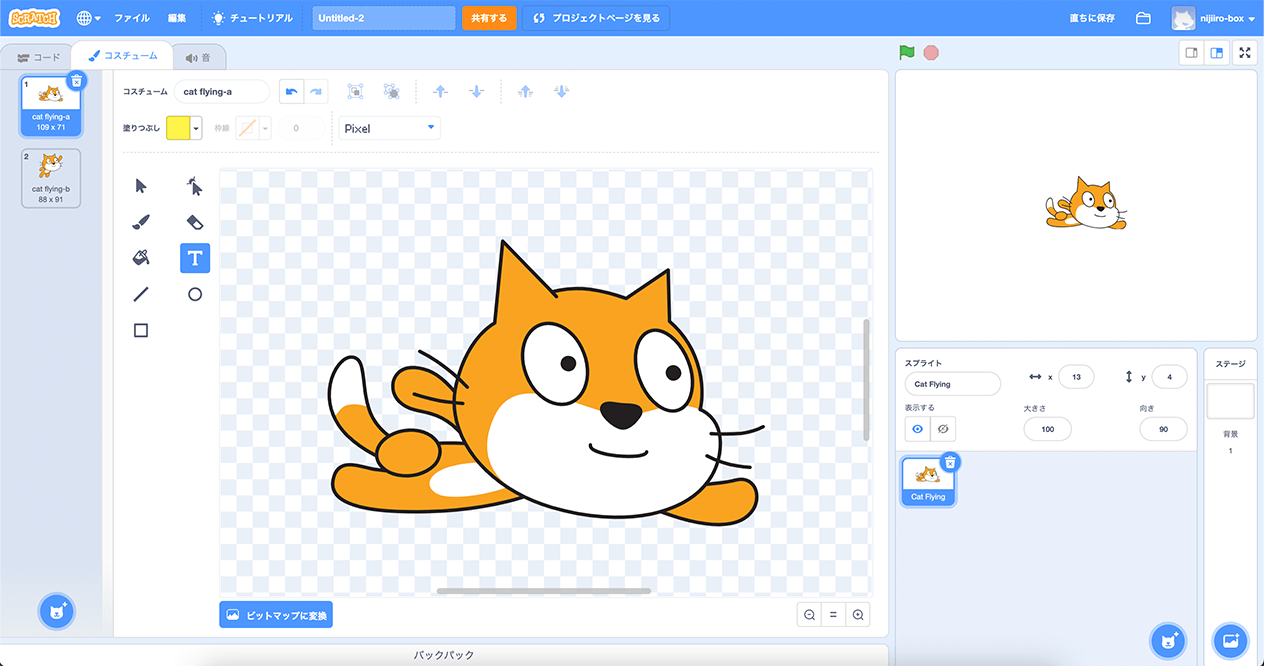Switch to large stage layout
This screenshot has width=1264, height=666.
point(1217,53)
